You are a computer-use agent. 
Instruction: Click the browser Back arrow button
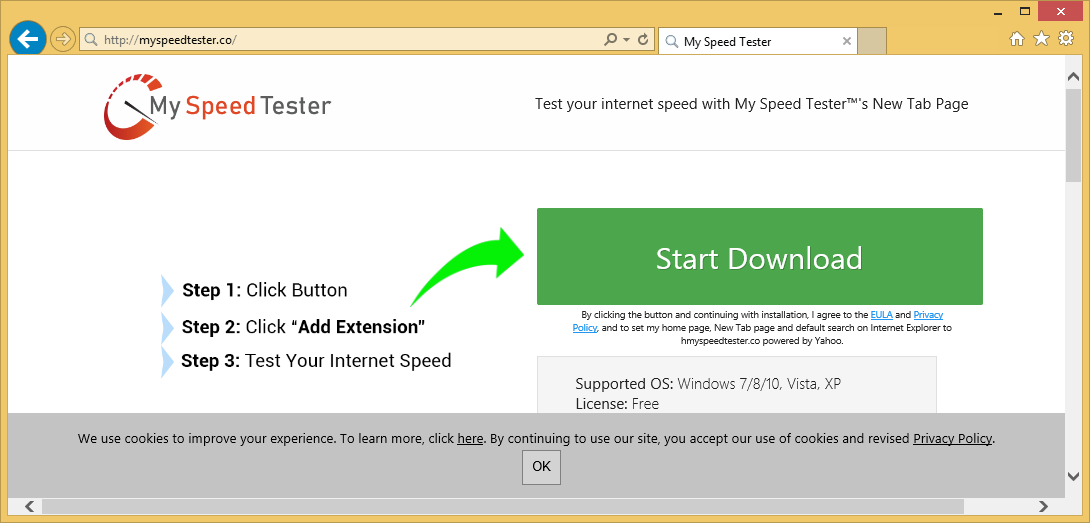coord(27,40)
